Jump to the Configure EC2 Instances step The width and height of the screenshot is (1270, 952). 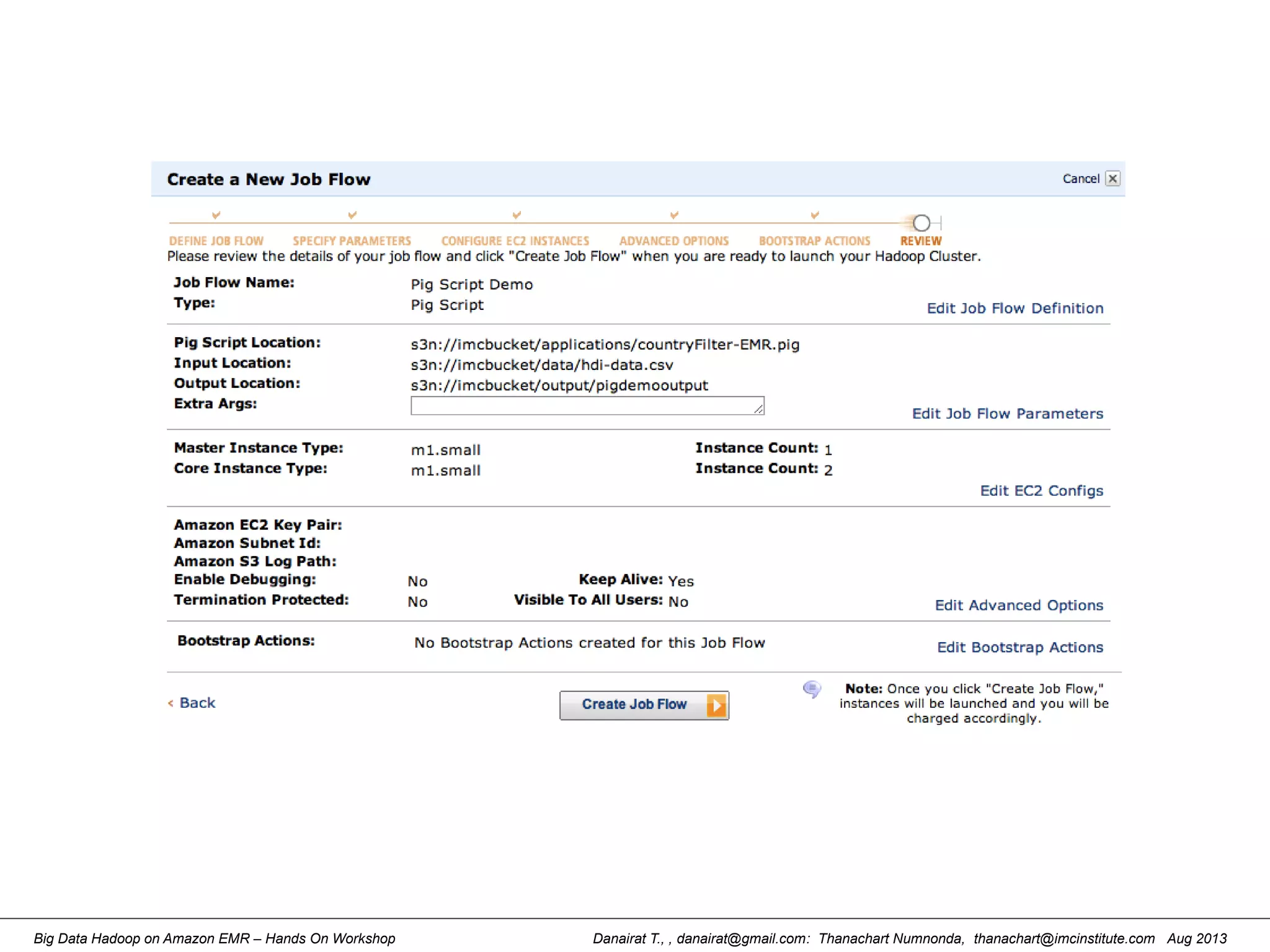(515, 241)
